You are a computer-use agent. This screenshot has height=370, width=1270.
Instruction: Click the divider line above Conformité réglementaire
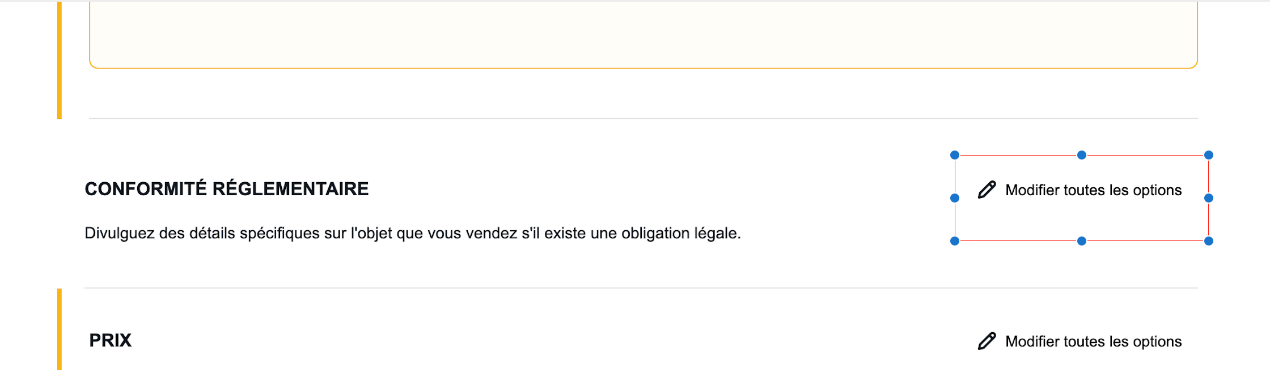point(643,118)
